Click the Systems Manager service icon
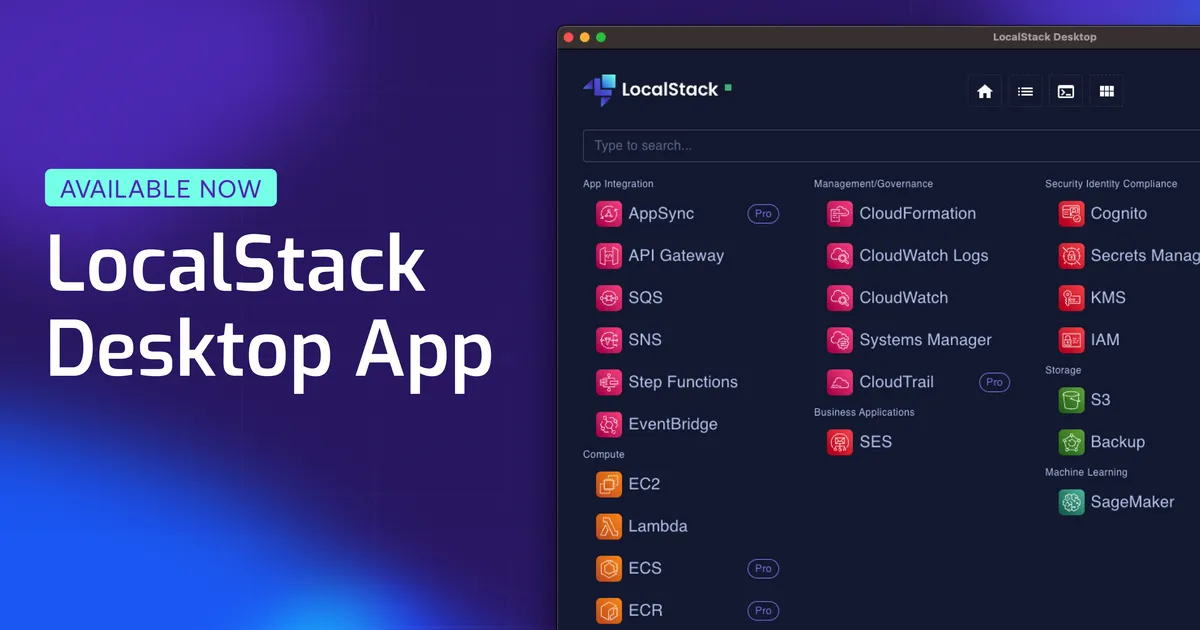Viewport: 1200px width, 630px height. [x=840, y=340]
